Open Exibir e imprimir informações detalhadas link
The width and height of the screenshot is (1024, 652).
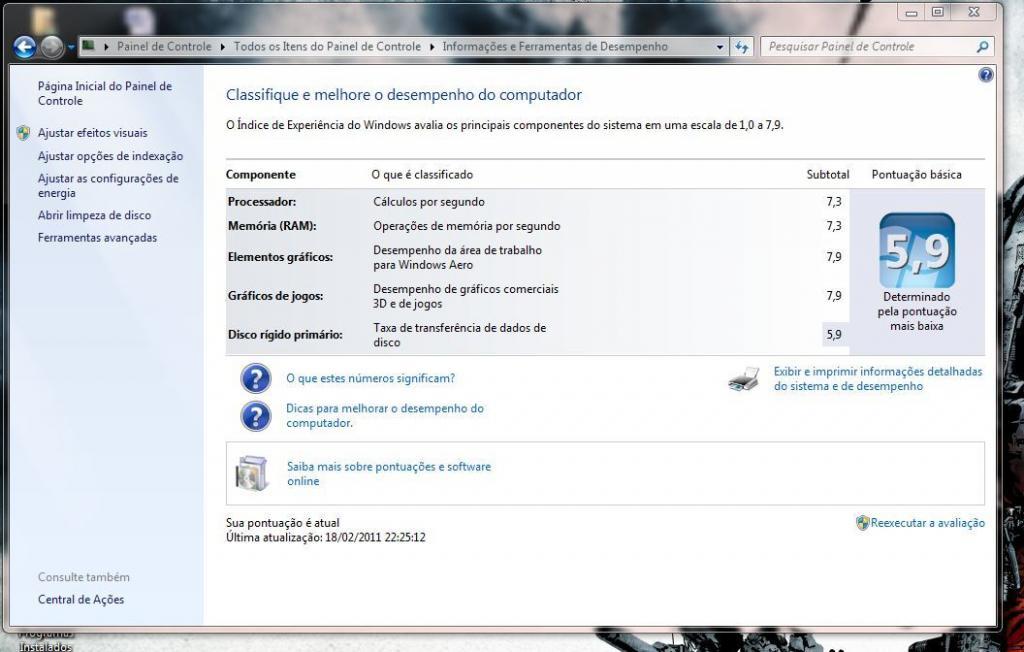[878, 379]
